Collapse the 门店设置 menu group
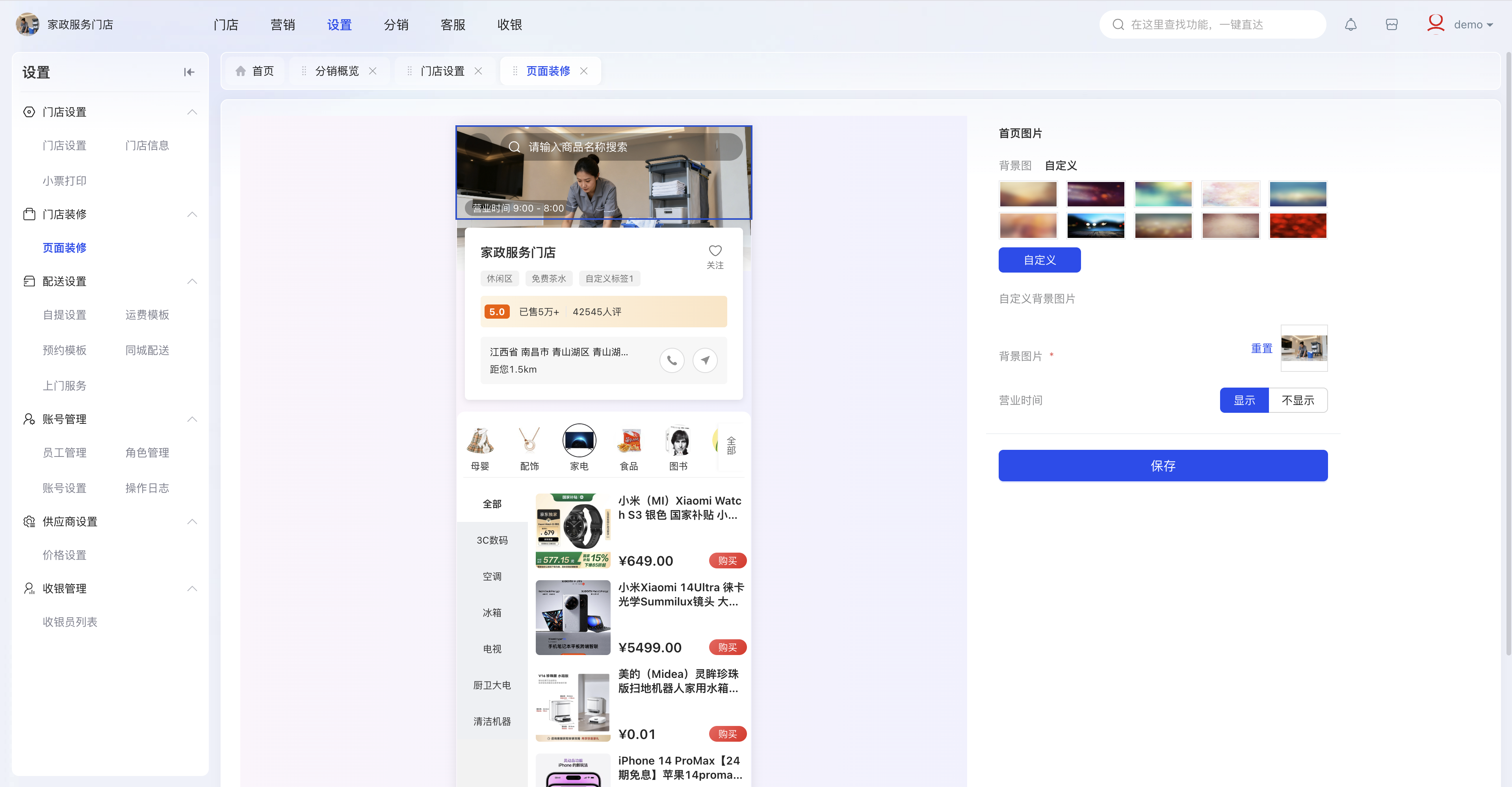 [x=192, y=112]
